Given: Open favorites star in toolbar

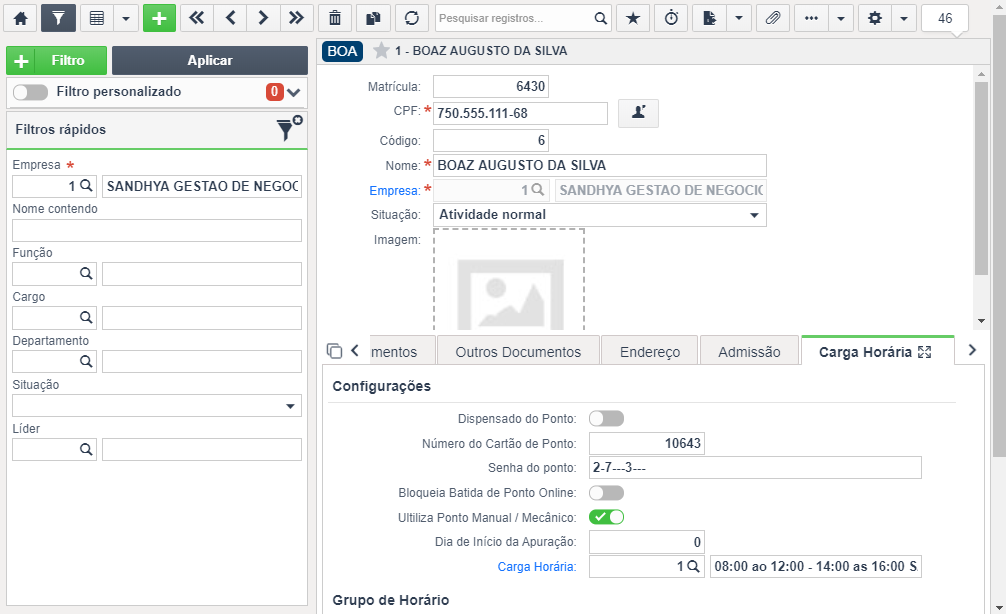Looking at the screenshot, I should [x=633, y=18].
